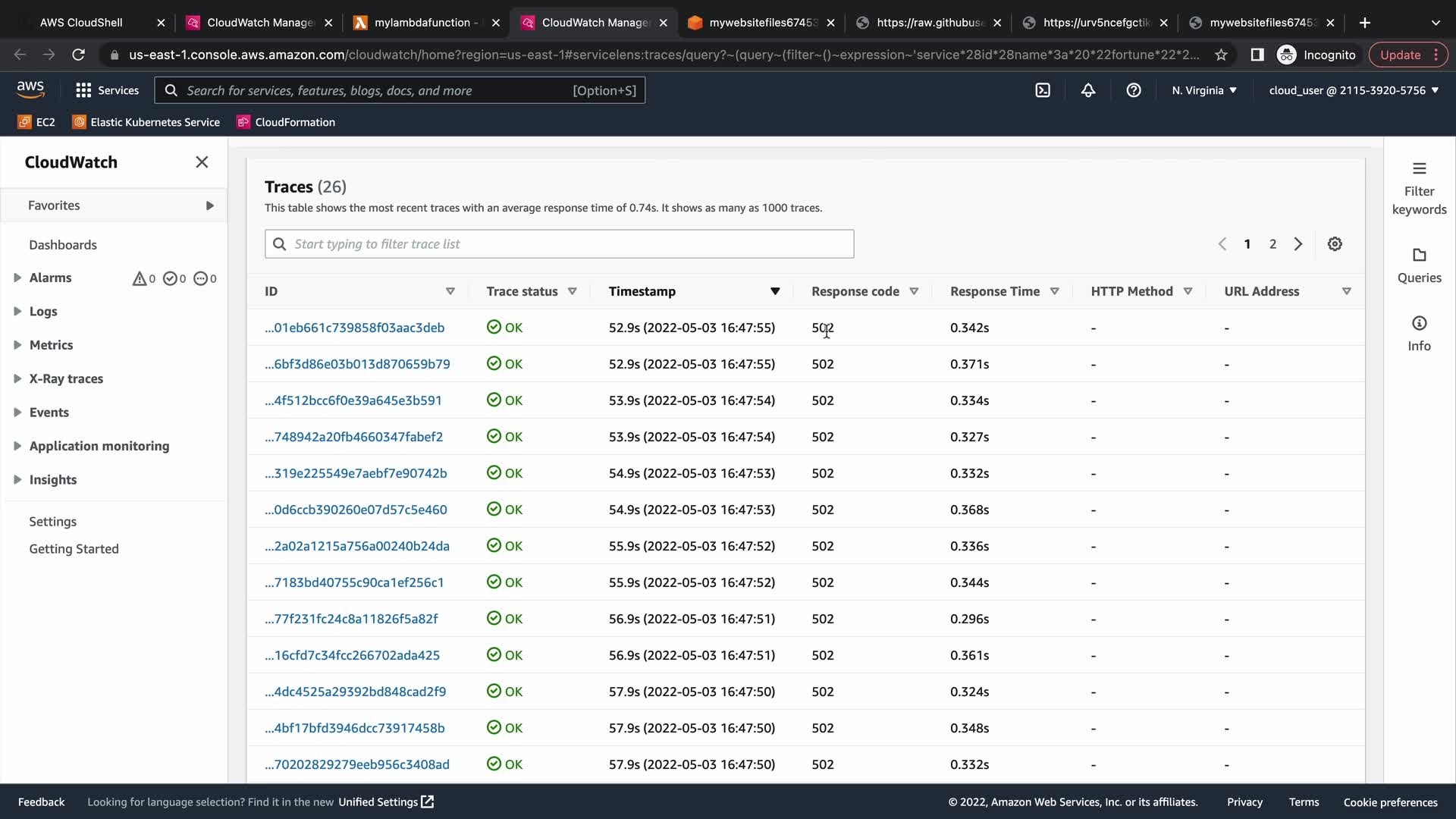Image resolution: width=1456 pixels, height=819 pixels.
Task: Go to page 2 of traces
Action: click(x=1272, y=244)
